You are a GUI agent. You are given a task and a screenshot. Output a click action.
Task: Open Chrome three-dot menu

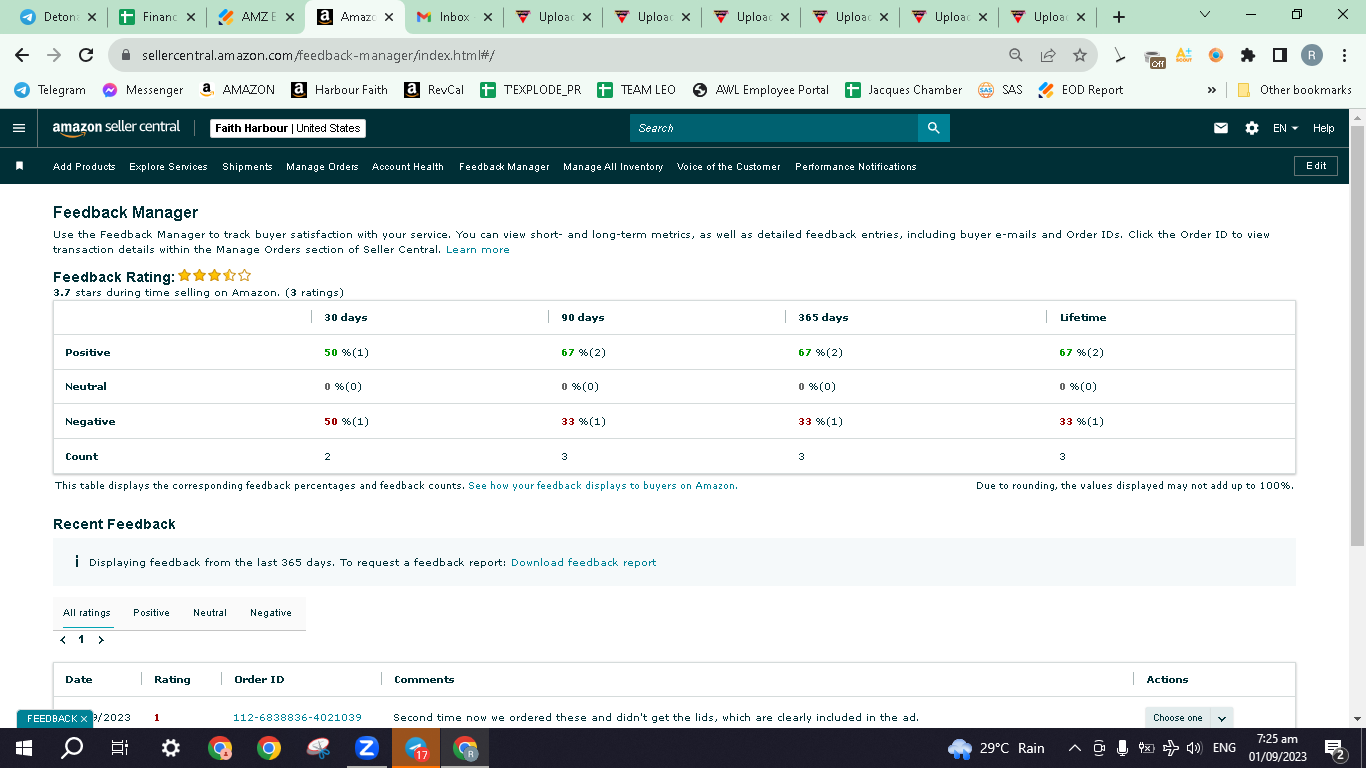pos(1345,55)
